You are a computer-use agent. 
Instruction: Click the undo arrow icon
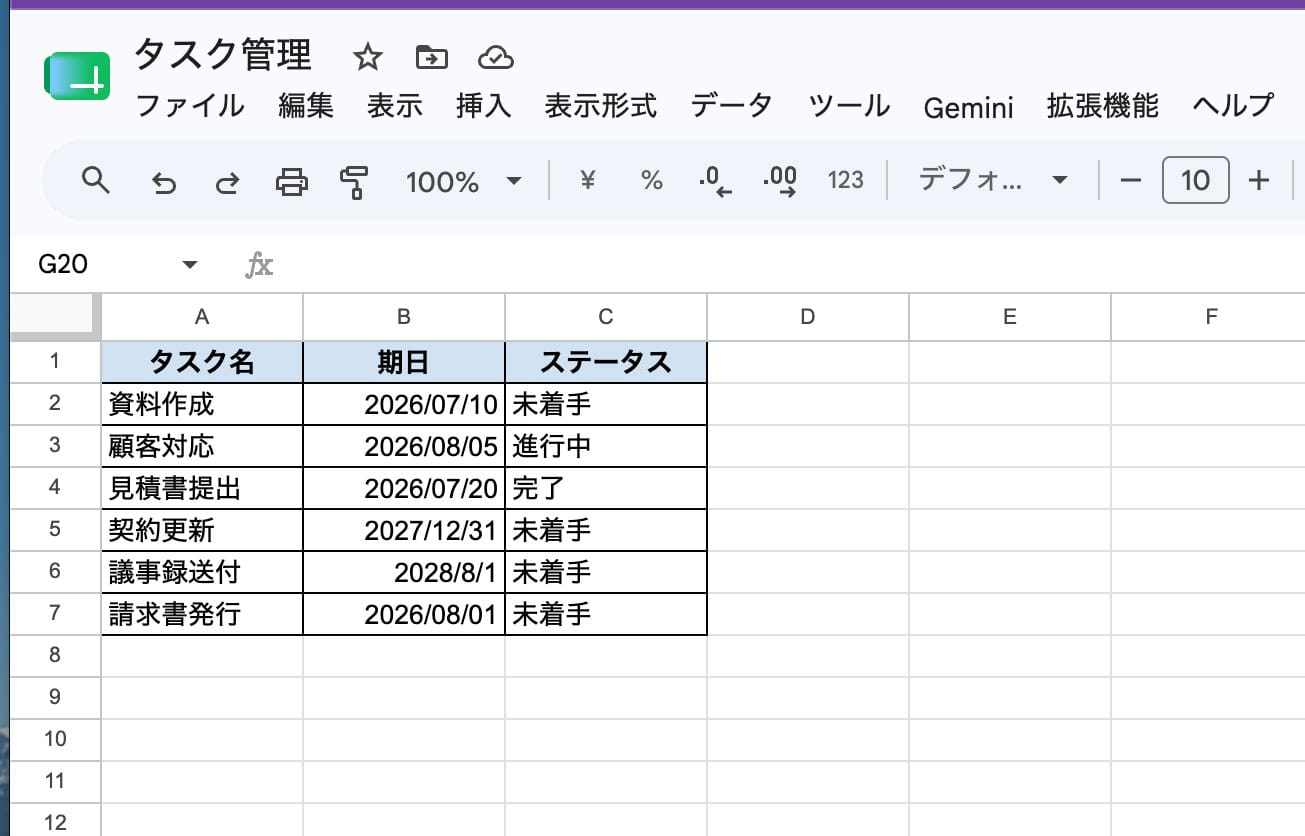(163, 182)
